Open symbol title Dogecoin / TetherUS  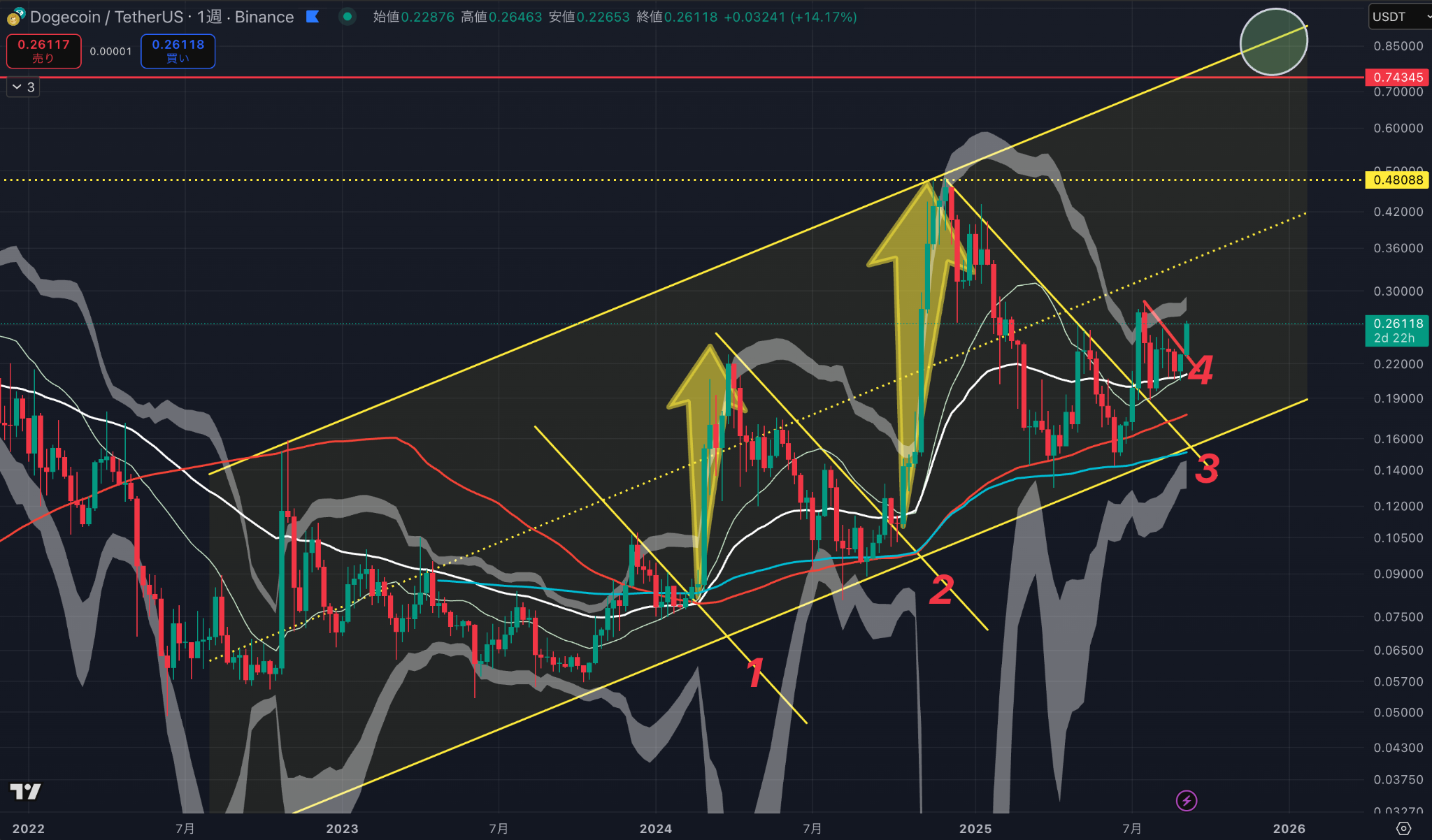pos(106,17)
